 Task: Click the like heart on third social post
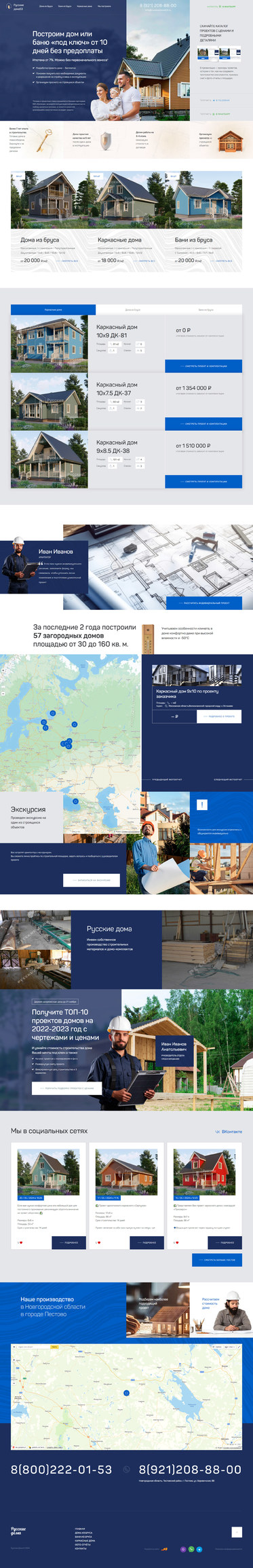pyautogui.click(x=177, y=1242)
